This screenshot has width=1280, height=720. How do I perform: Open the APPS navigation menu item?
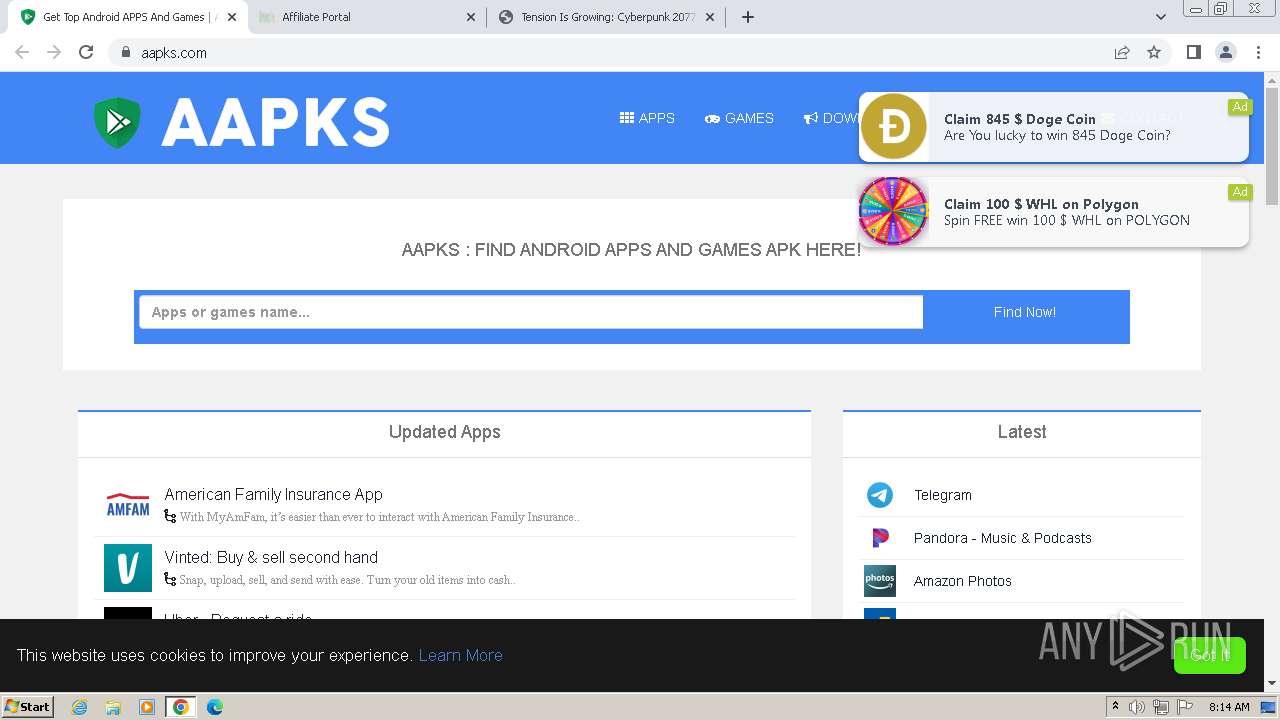(647, 118)
